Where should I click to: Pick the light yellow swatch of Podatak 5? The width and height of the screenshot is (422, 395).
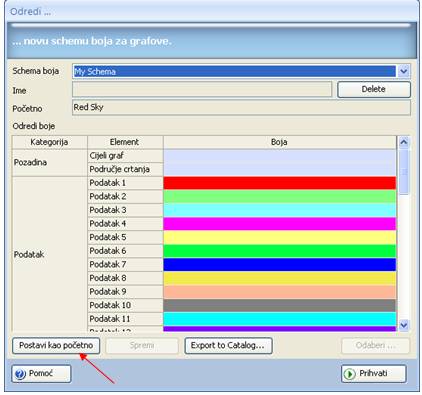280,237
